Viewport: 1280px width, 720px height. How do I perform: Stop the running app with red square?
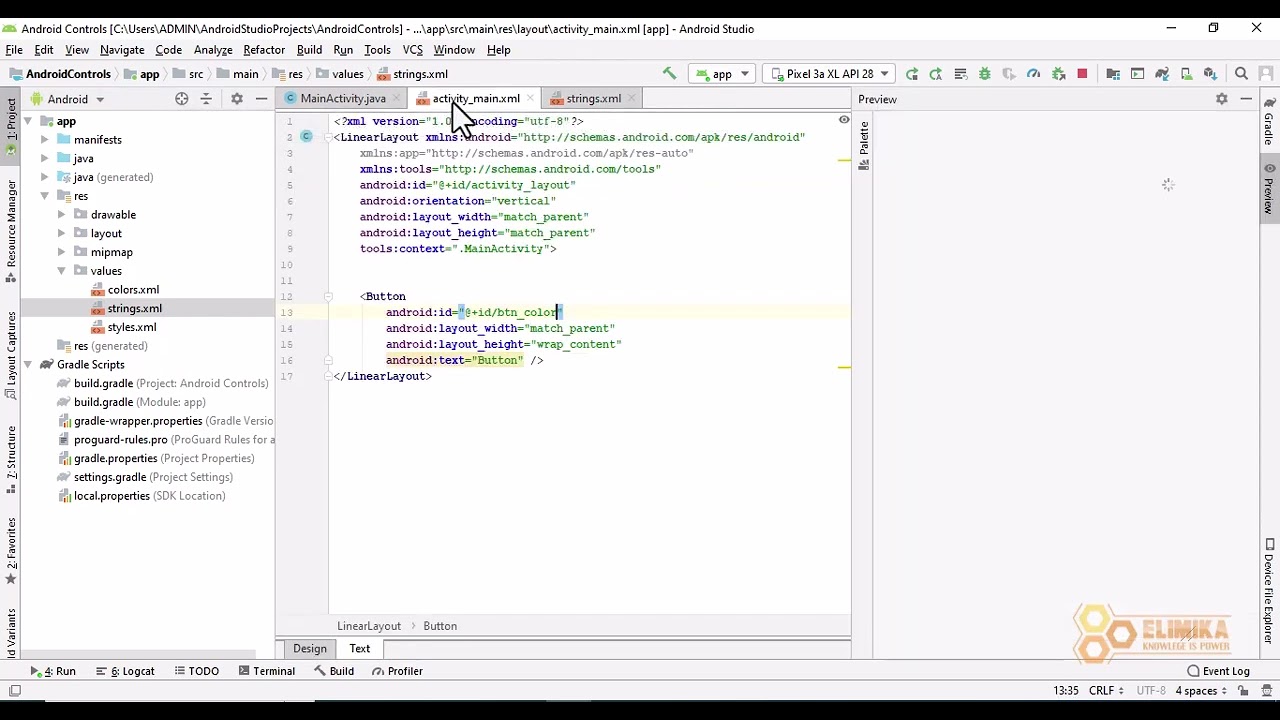click(1082, 73)
